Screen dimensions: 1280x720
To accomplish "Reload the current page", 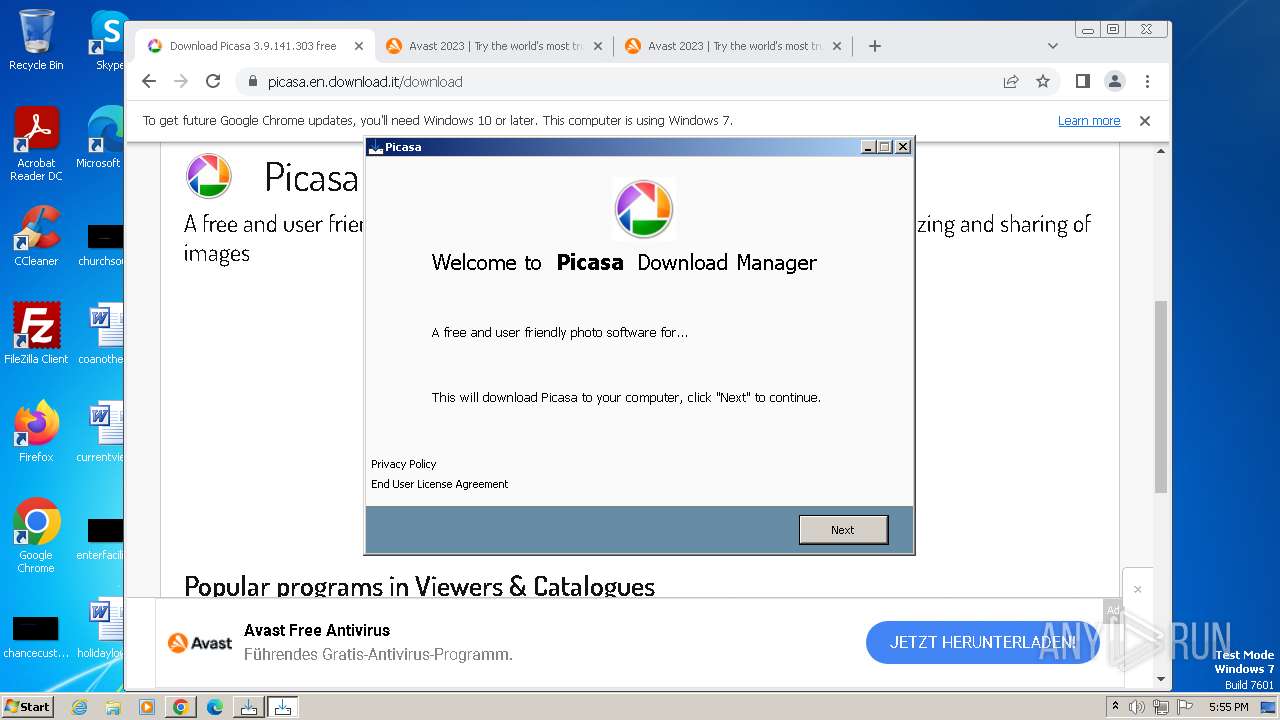I will (213, 81).
